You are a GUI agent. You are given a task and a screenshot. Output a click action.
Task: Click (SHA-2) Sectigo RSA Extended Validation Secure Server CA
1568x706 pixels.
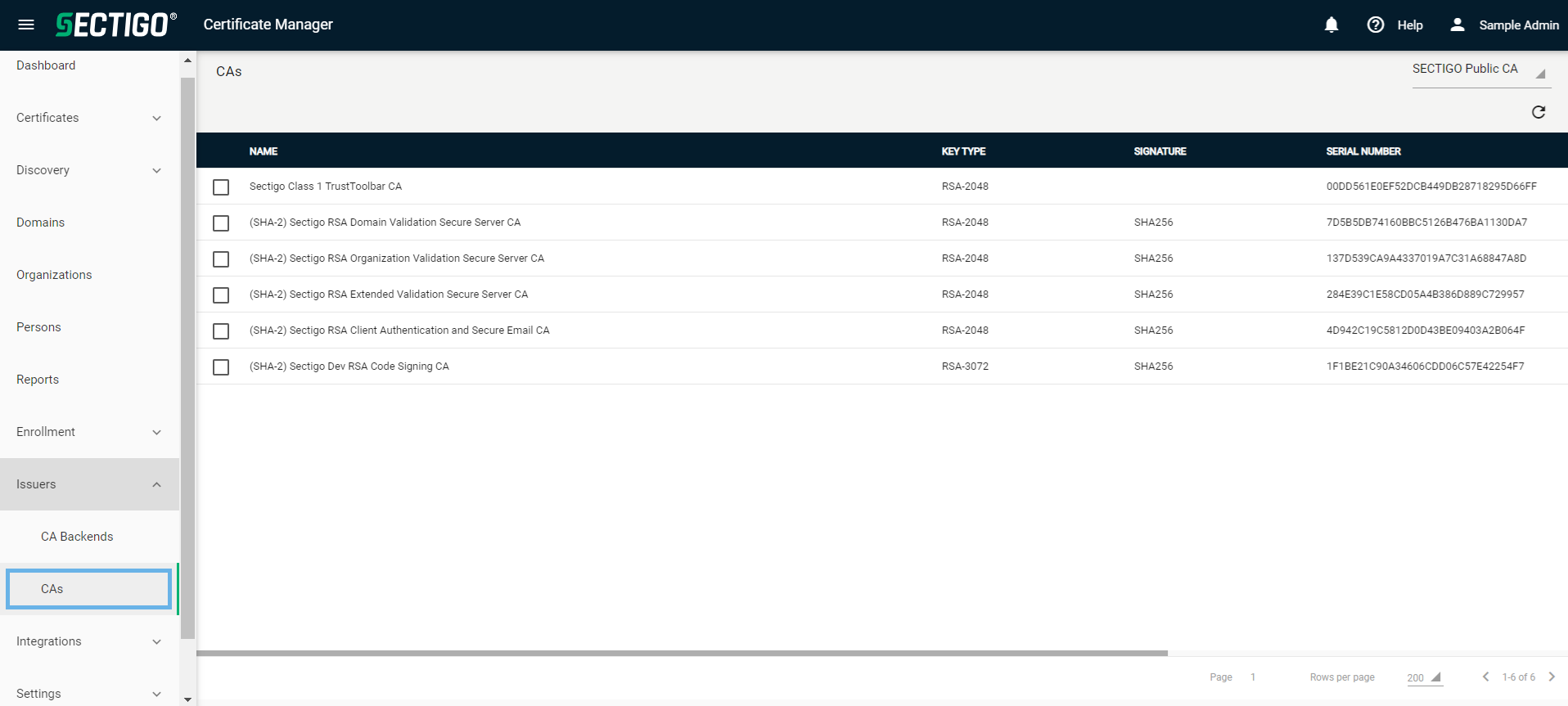(x=389, y=295)
